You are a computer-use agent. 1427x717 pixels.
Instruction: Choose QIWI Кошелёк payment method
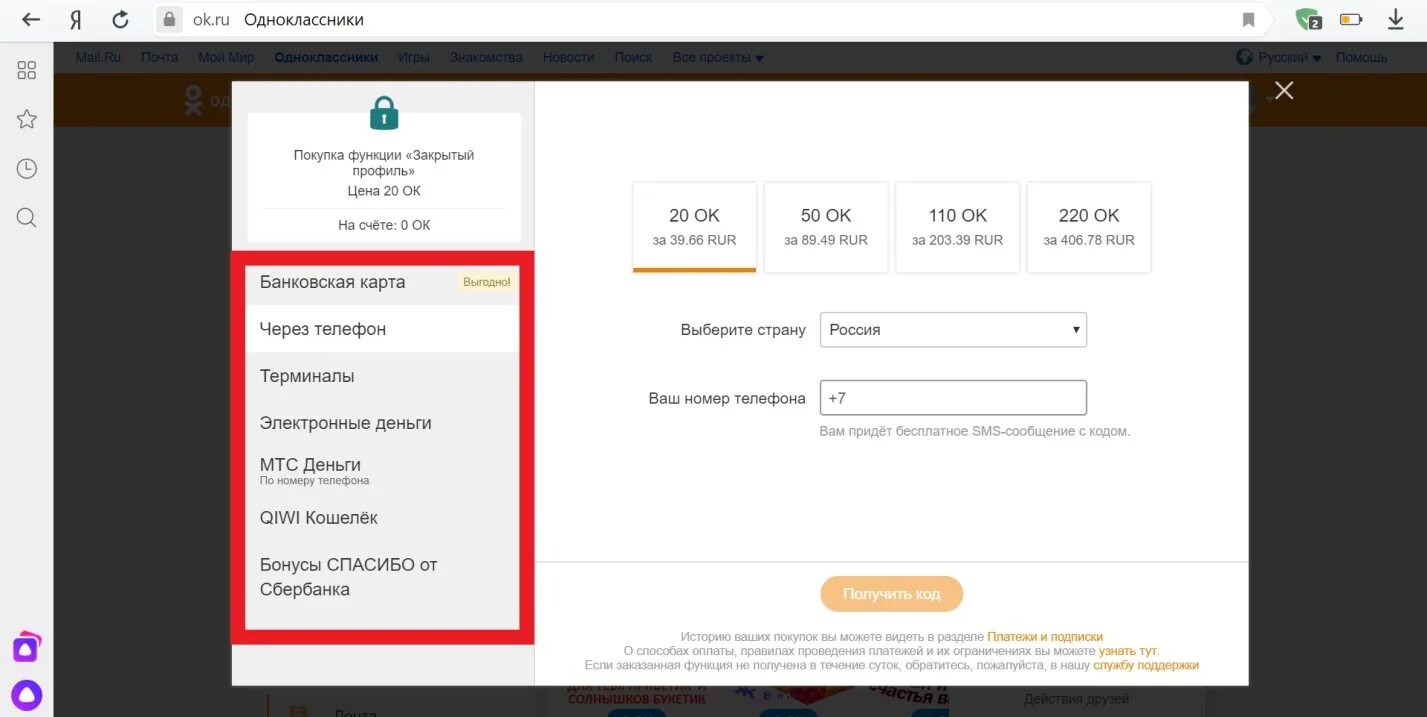[x=382, y=518]
